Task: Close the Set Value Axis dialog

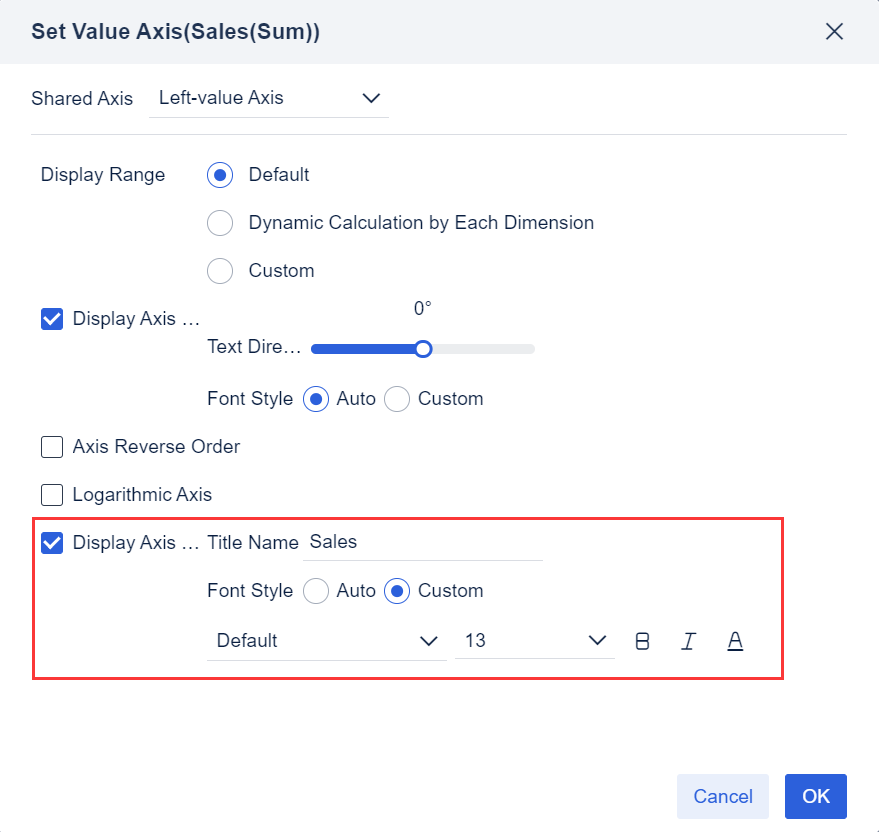Action: point(834,31)
